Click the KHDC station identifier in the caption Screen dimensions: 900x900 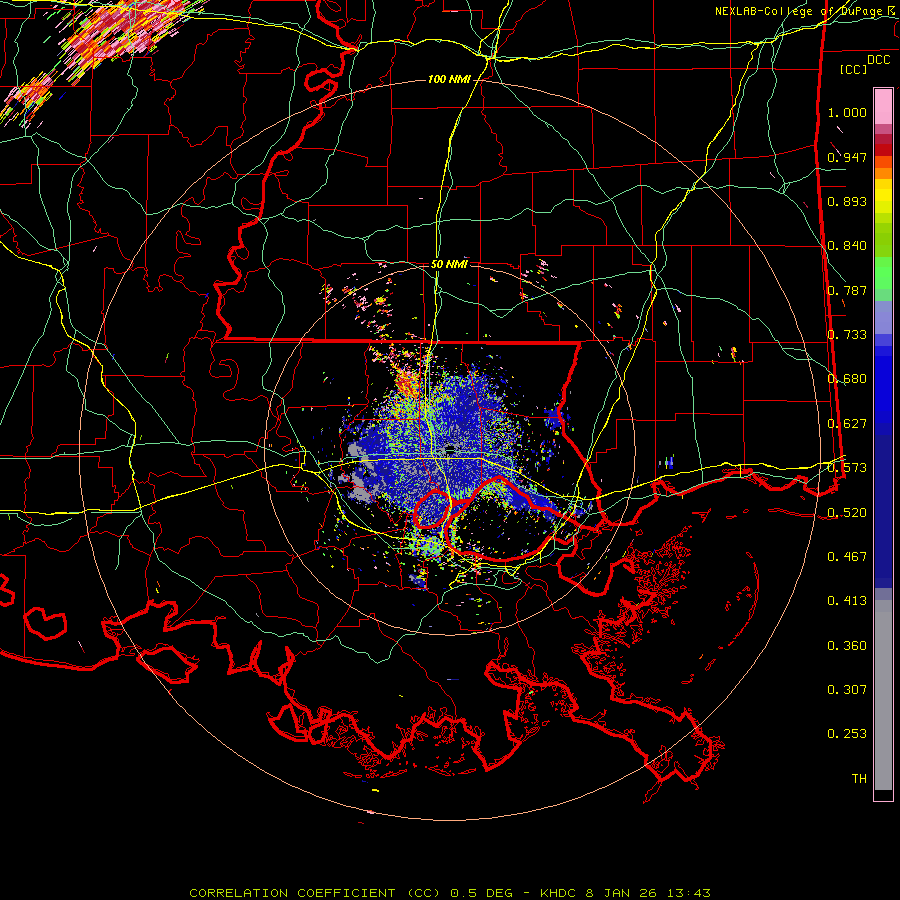coord(560,893)
